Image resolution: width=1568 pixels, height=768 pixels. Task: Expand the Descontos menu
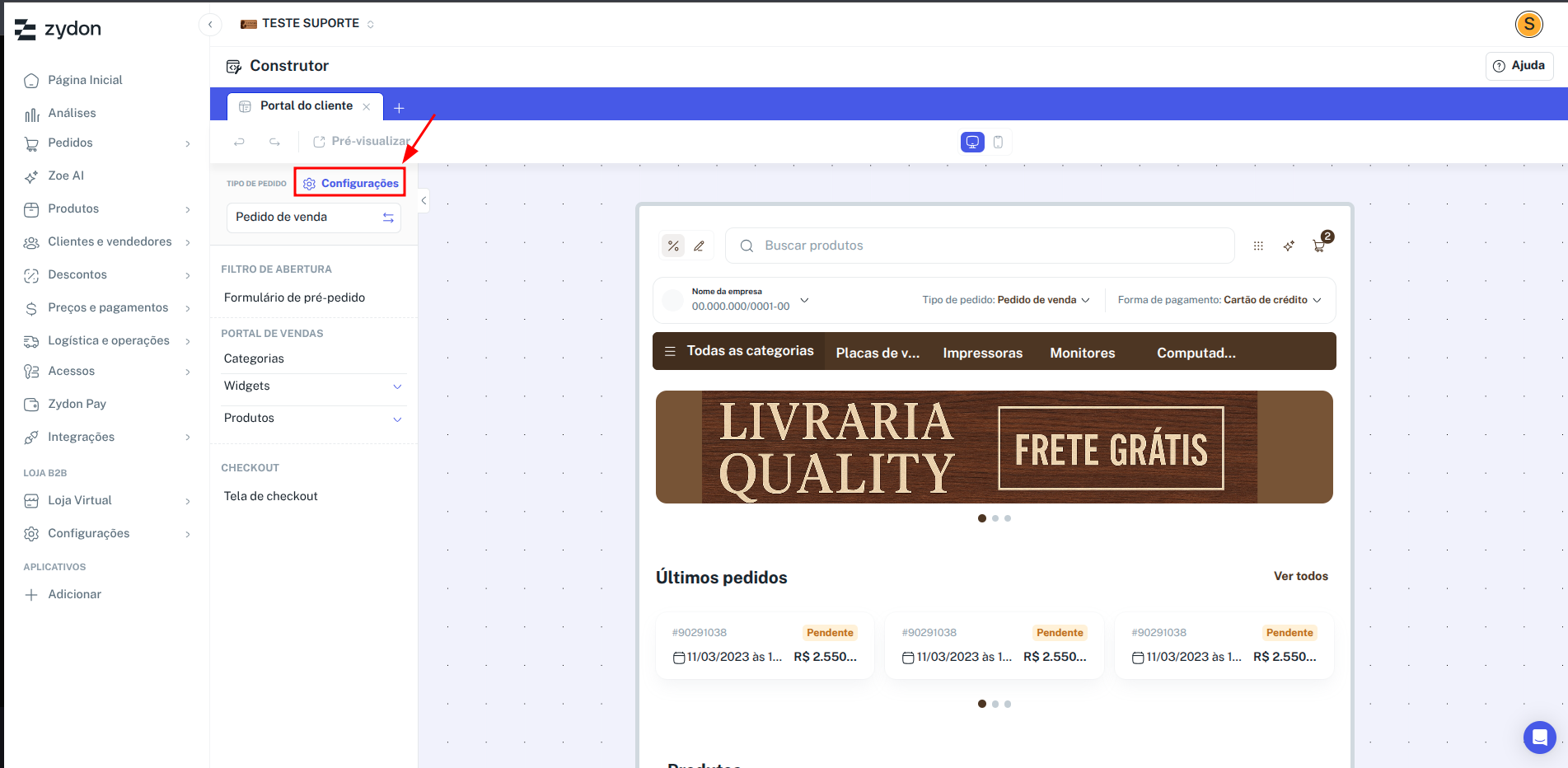point(107,274)
